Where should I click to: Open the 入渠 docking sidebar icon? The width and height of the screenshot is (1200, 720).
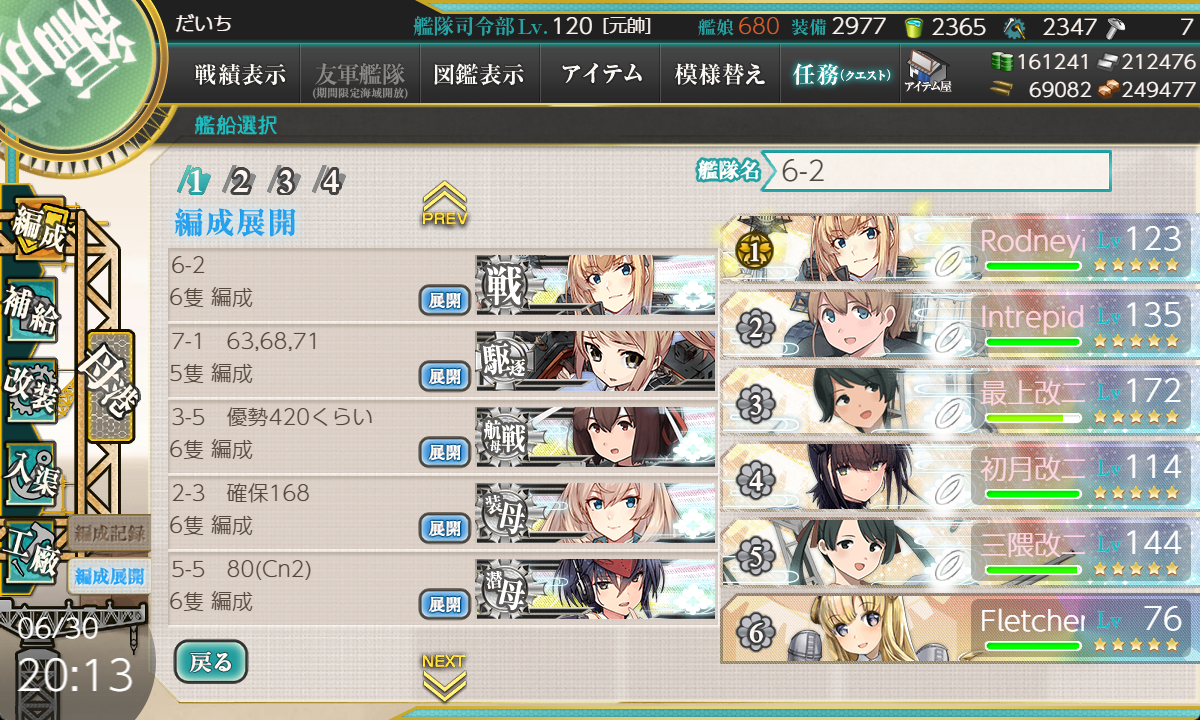tap(30, 468)
